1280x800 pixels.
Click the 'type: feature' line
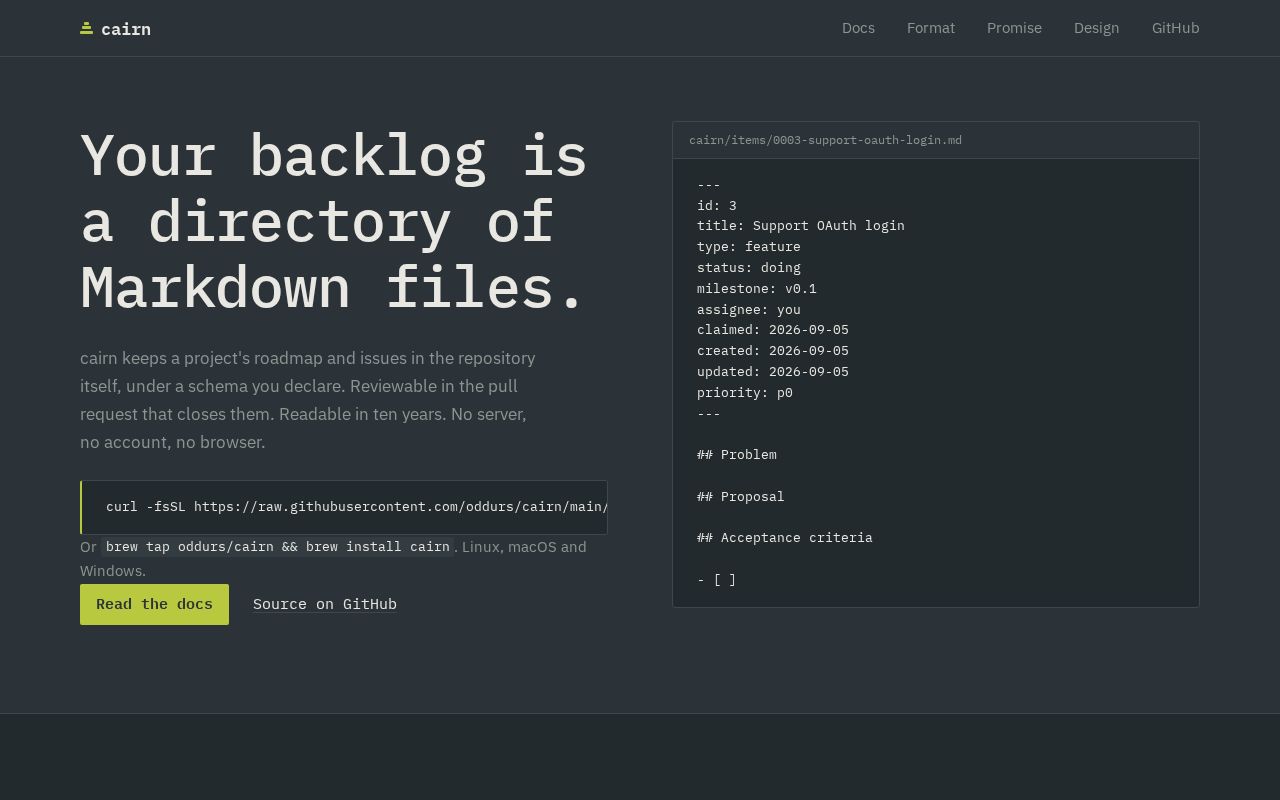[749, 247]
